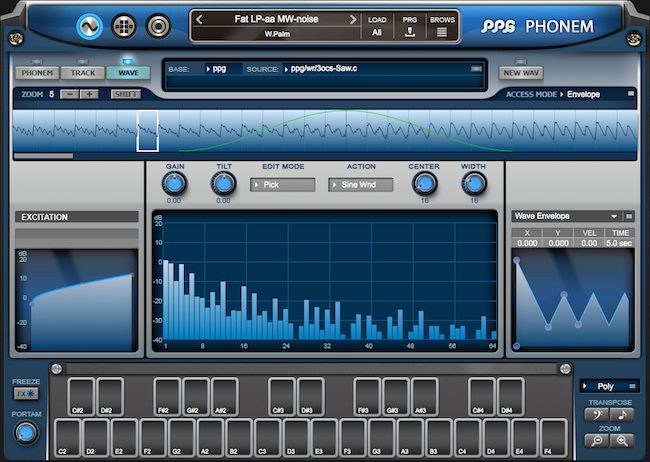The width and height of the screenshot is (650, 462).
Task: Open the EDIT MODE Pick dropdown
Action: tap(283, 185)
